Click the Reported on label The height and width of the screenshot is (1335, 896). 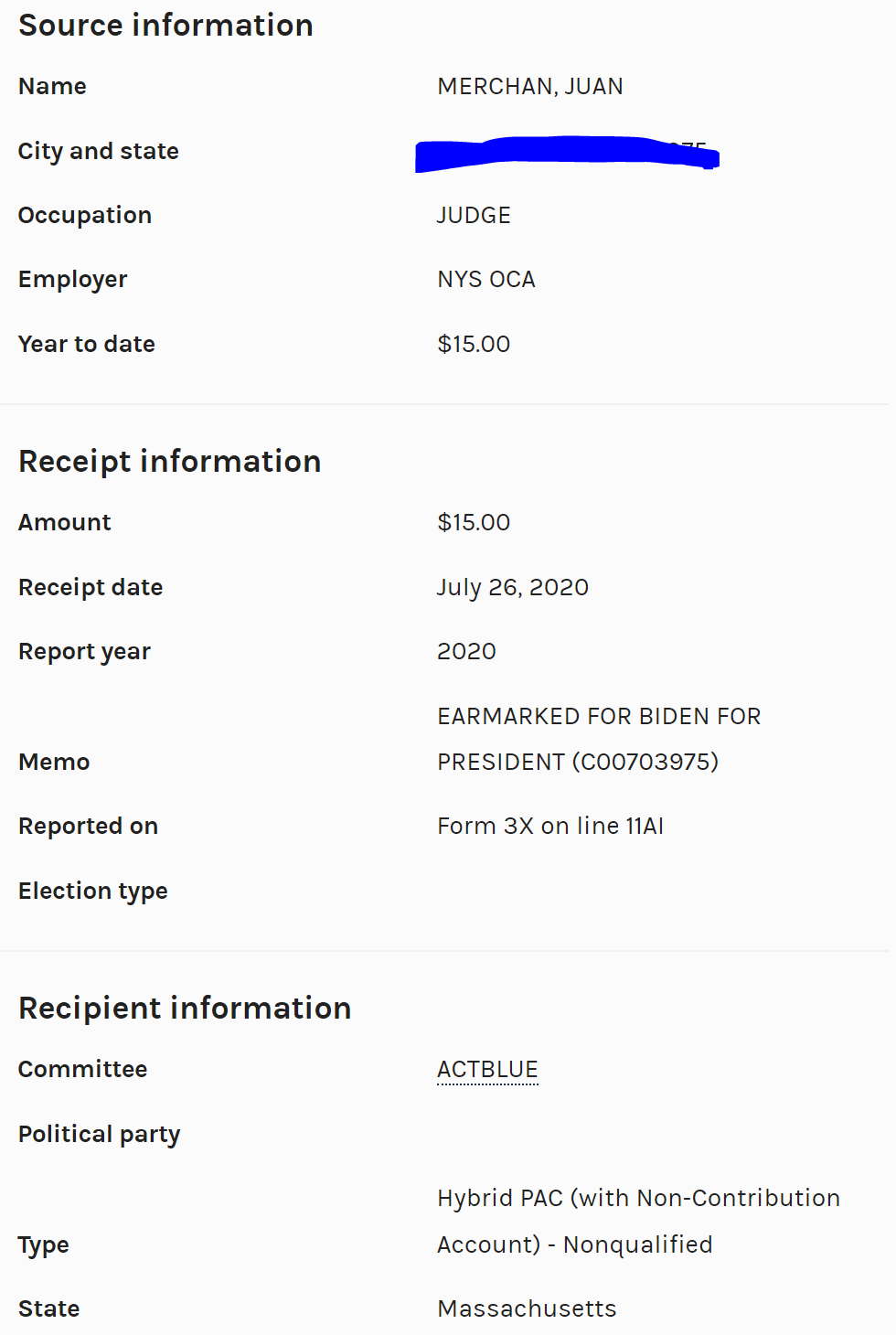pyautogui.click(x=89, y=827)
